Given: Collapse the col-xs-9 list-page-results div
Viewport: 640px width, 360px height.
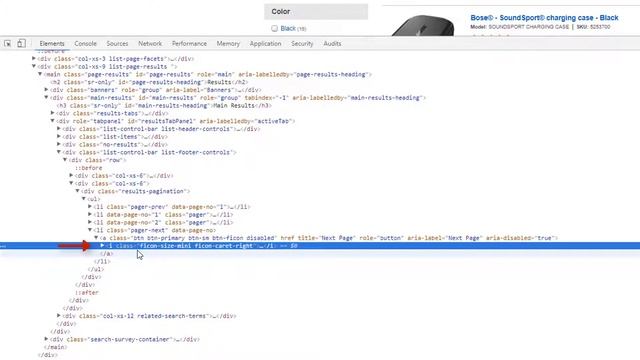Looking at the screenshot, I should click(34, 66).
